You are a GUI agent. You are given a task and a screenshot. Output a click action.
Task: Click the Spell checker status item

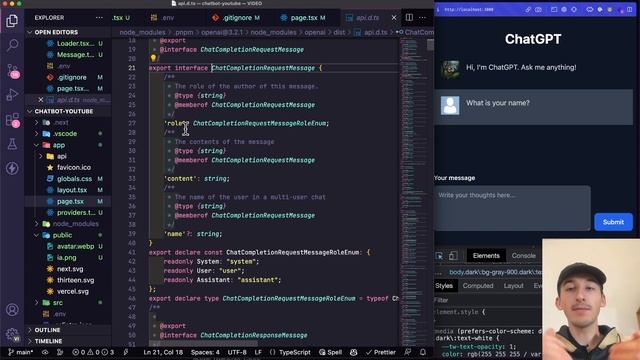click(x=331, y=352)
